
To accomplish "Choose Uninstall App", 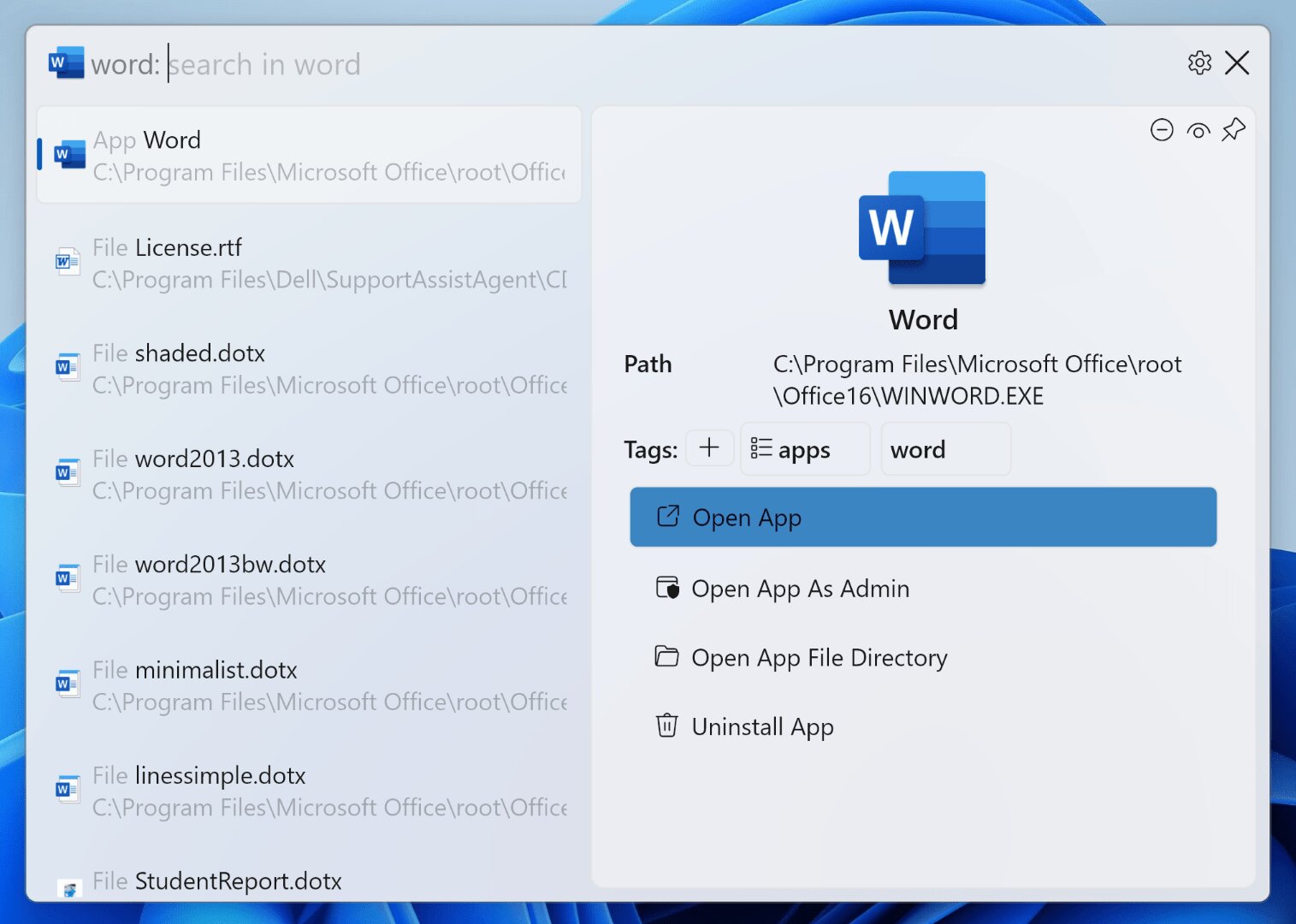I will click(923, 727).
